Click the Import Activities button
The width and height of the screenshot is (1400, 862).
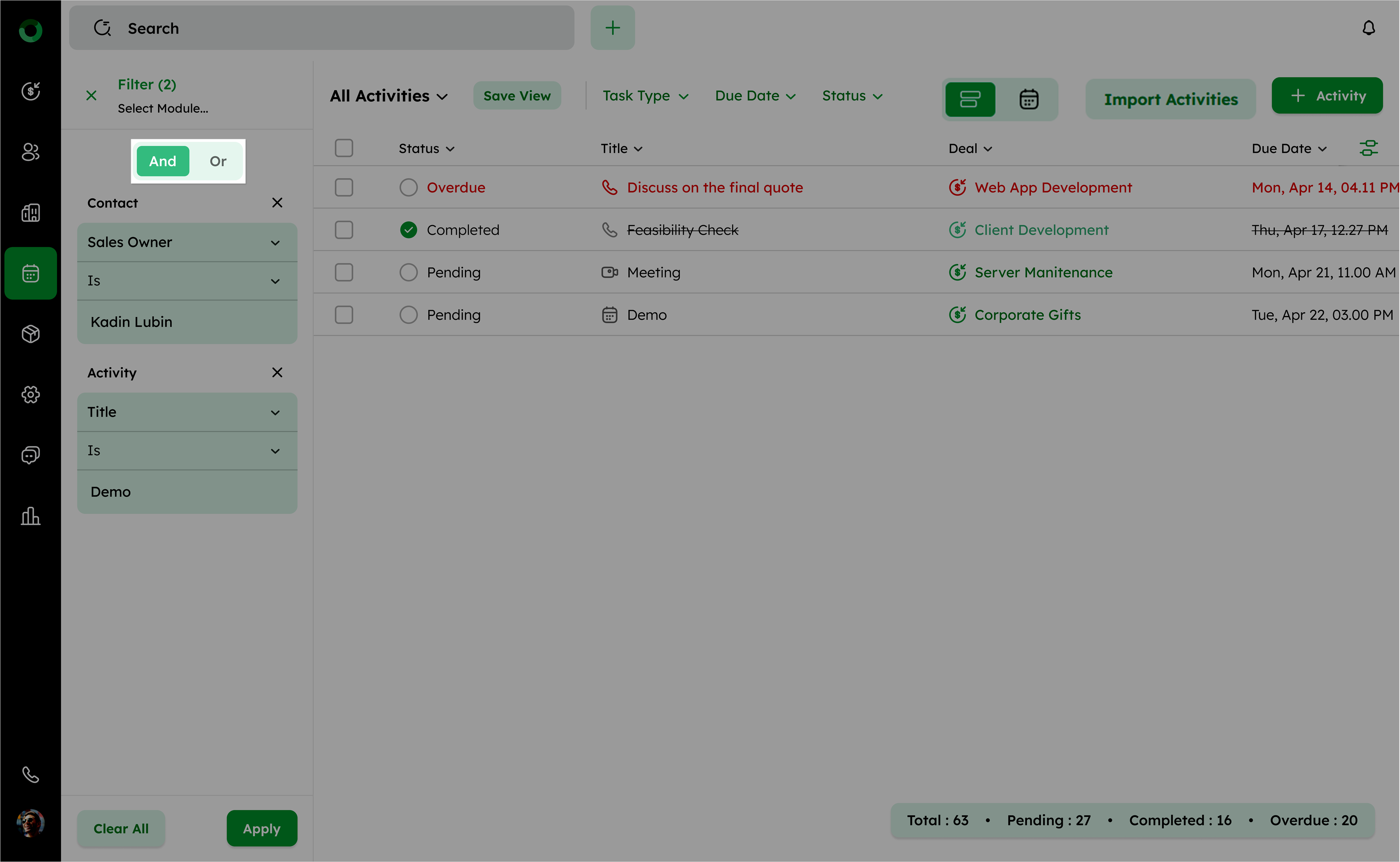click(1170, 99)
